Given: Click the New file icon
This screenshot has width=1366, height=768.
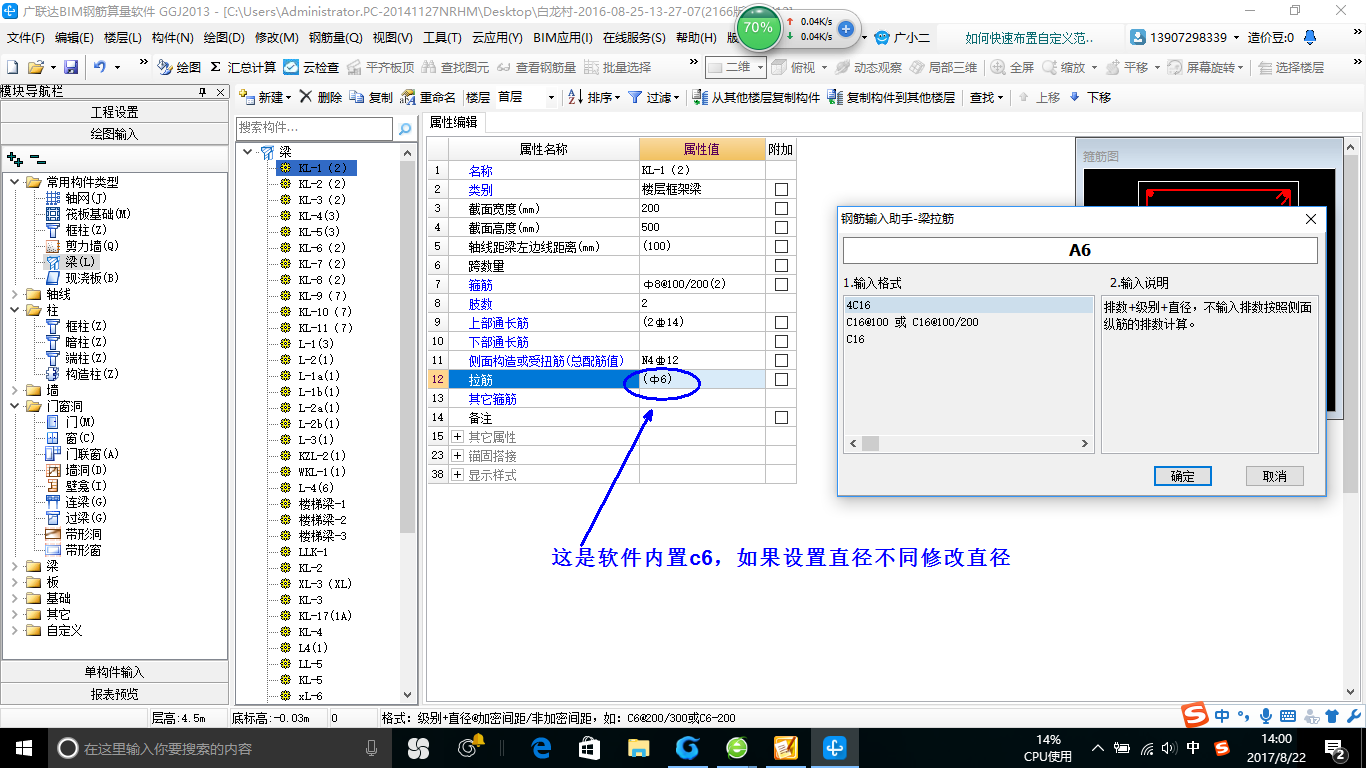Looking at the screenshot, I should coord(12,67).
